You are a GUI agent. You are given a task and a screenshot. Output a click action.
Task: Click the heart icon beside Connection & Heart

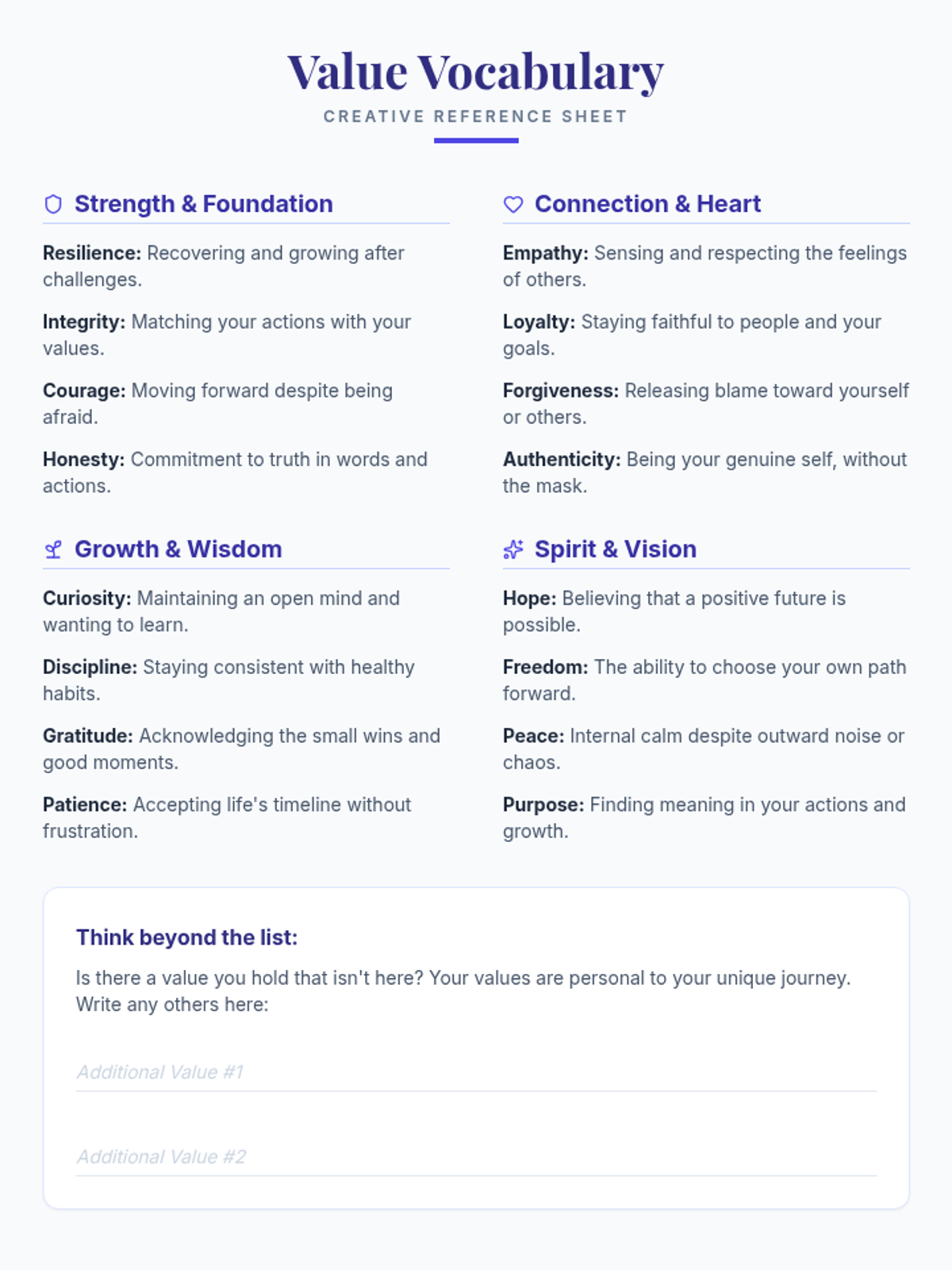[x=513, y=205]
